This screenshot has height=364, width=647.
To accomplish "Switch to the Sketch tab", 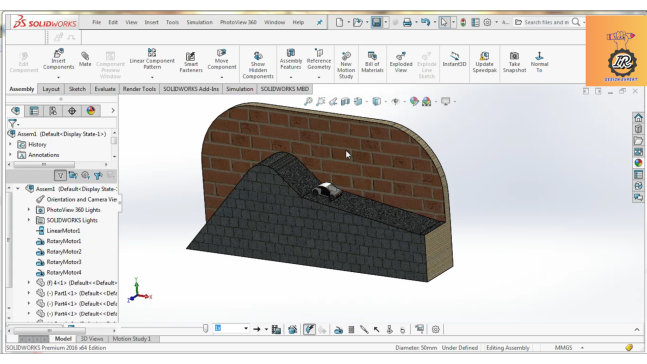I will point(77,89).
